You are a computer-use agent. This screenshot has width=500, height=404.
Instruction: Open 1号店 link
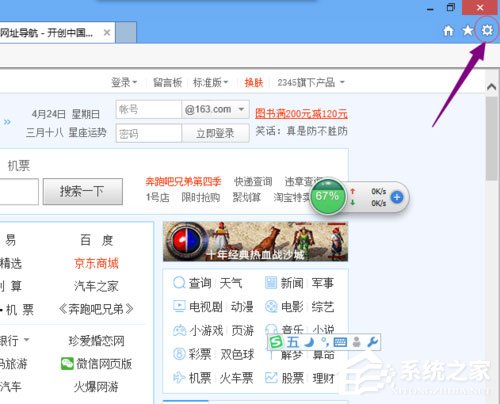click(157, 197)
